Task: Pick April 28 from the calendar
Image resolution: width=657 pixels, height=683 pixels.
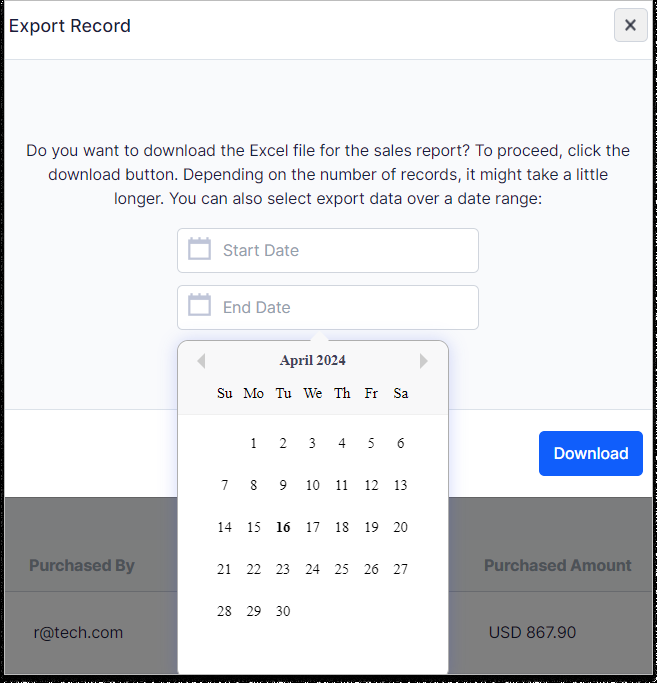Action: click(x=224, y=612)
